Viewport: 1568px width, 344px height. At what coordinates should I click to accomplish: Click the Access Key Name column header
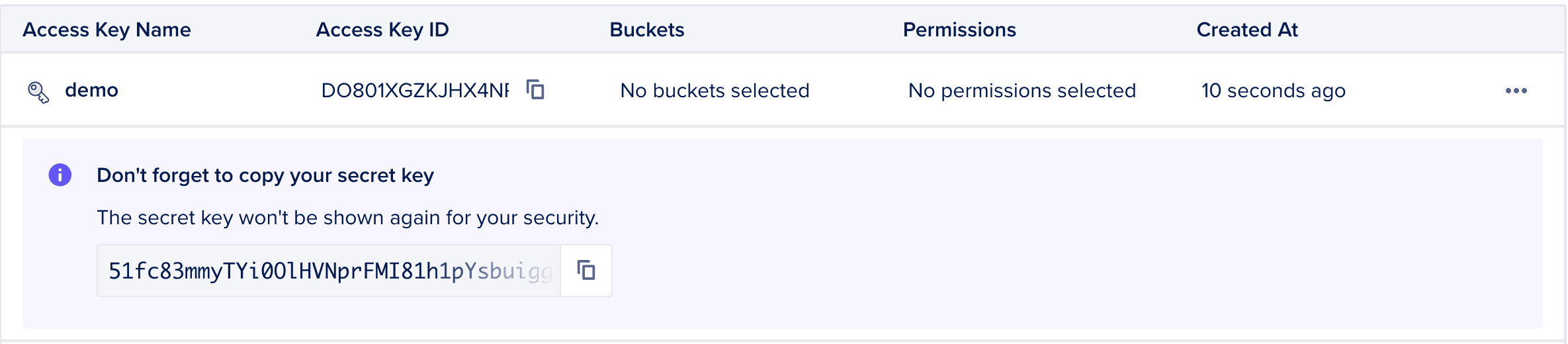pyautogui.click(x=107, y=30)
